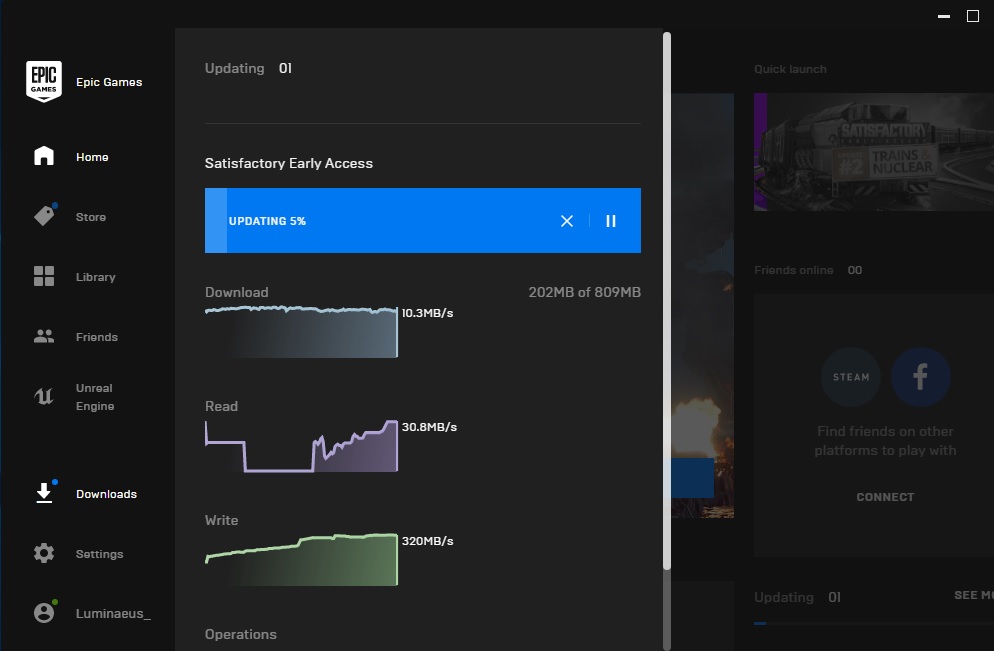Click the Luminaeus_ profile avatar icon
This screenshot has width=994, height=651.
[44, 612]
